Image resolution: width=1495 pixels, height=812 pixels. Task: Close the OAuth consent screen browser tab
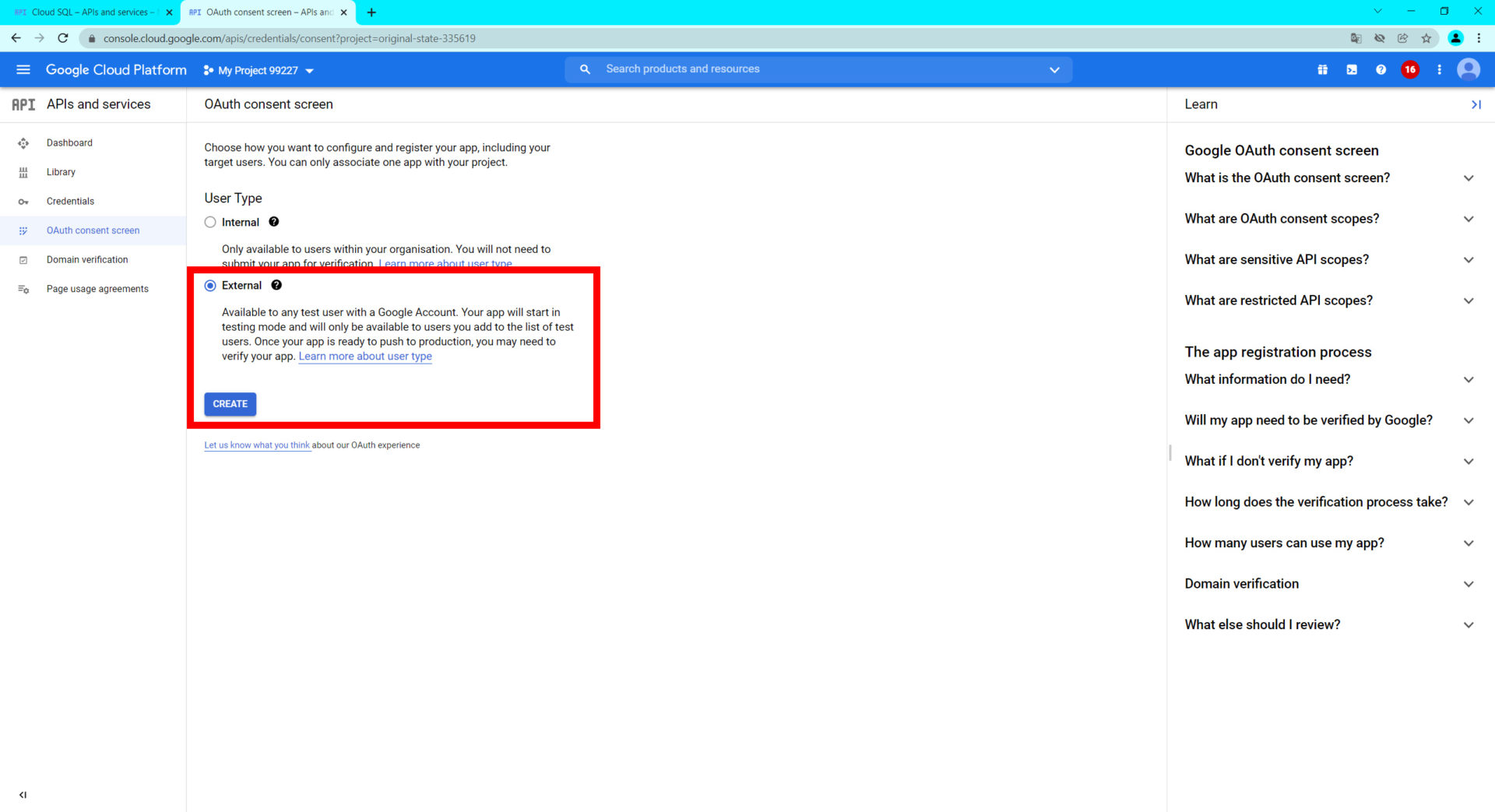[x=343, y=12]
